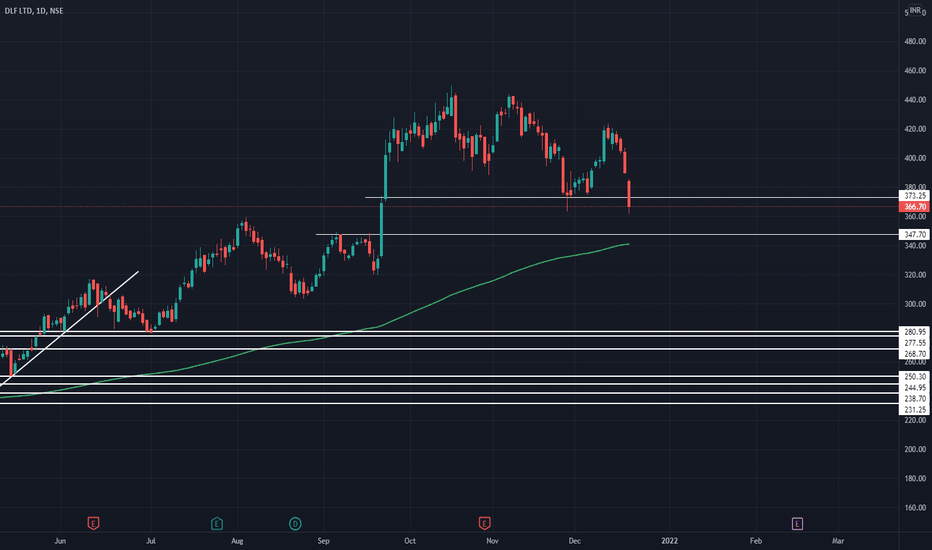Click the Jun label on the time axis
This screenshot has width=932, height=550.
[60, 541]
